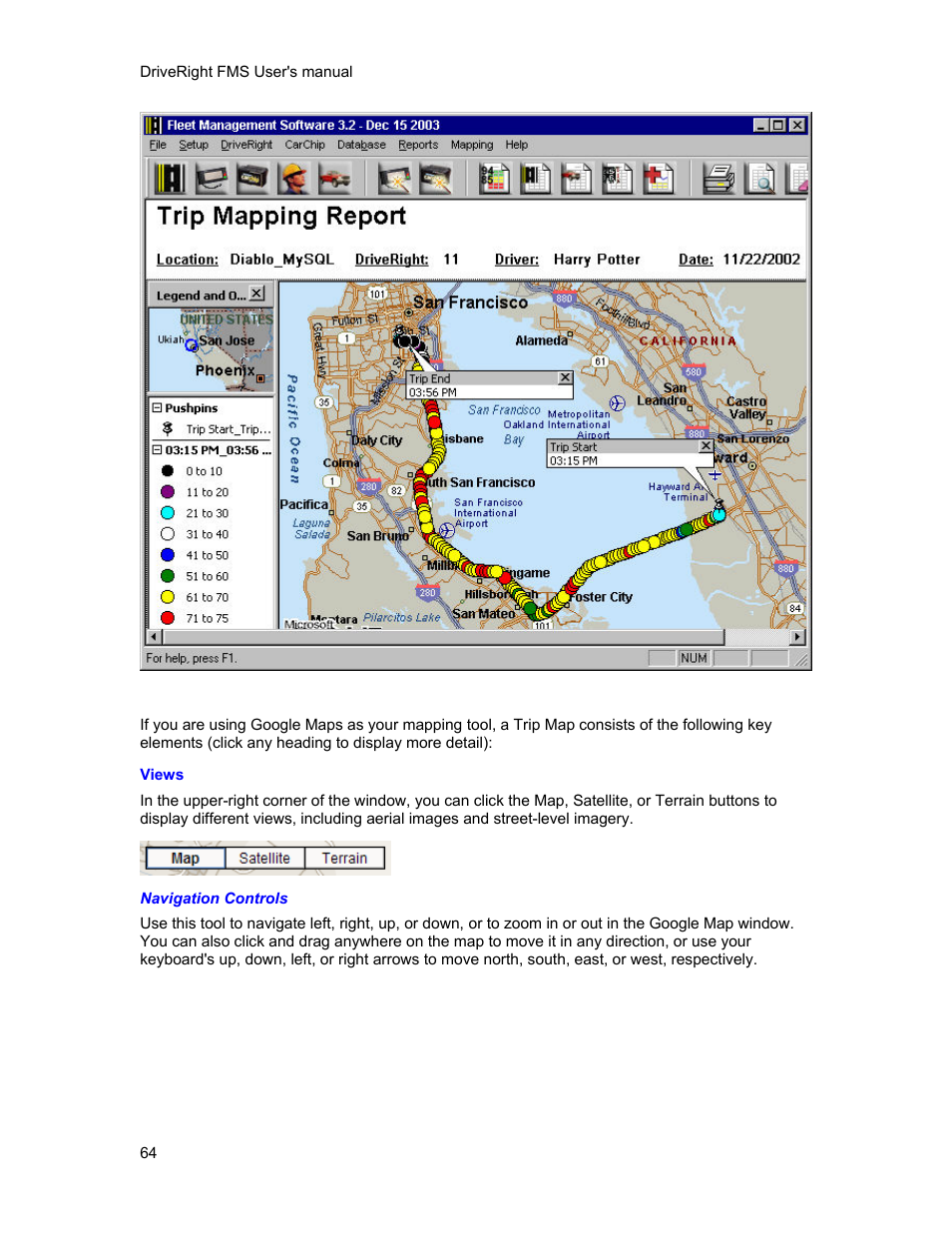
Task: Click the printer icon
Action: point(717,178)
